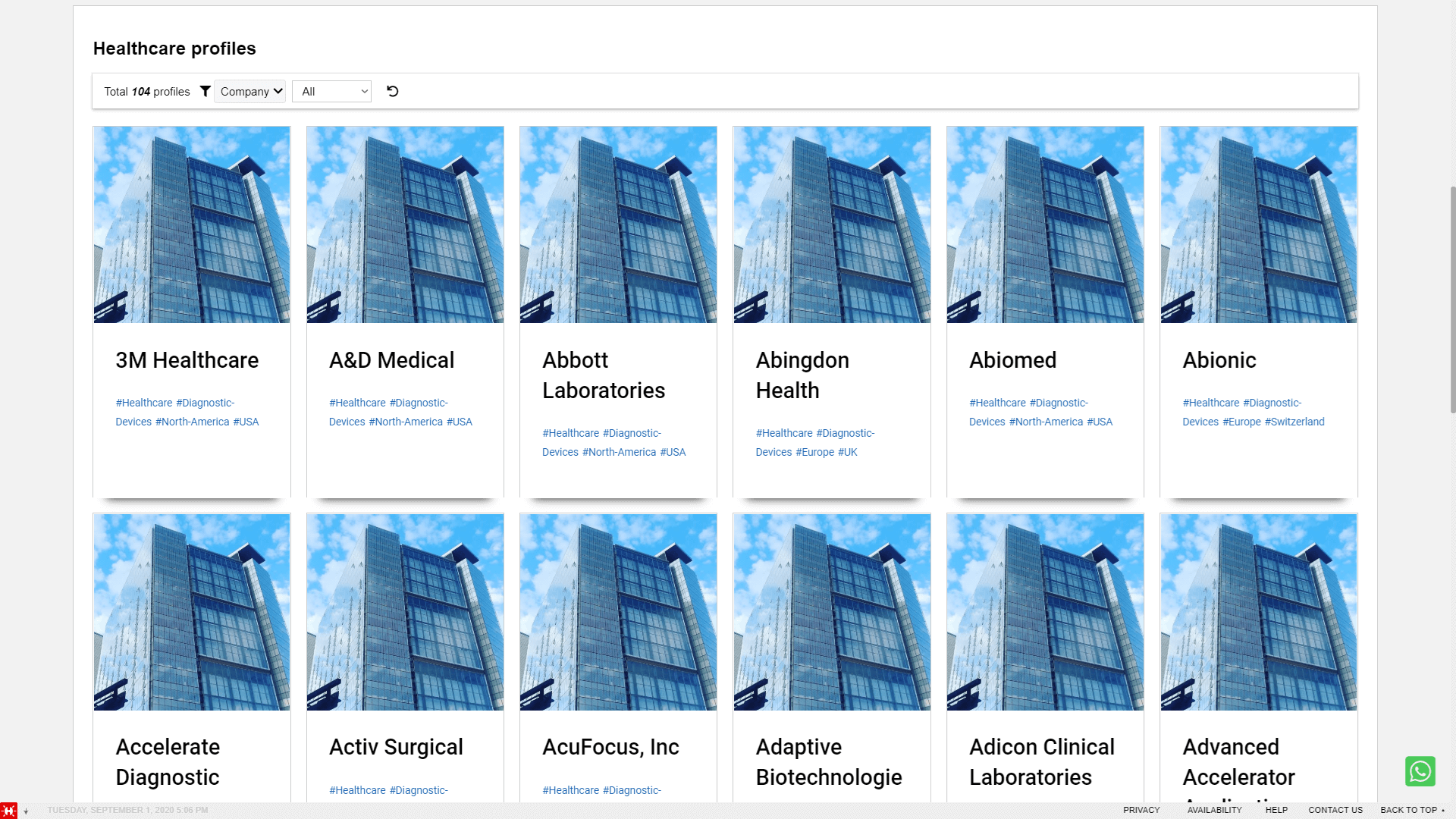The image size is (1456, 819).
Task: Open the All filter dropdown
Action: (x=331, y=91)
